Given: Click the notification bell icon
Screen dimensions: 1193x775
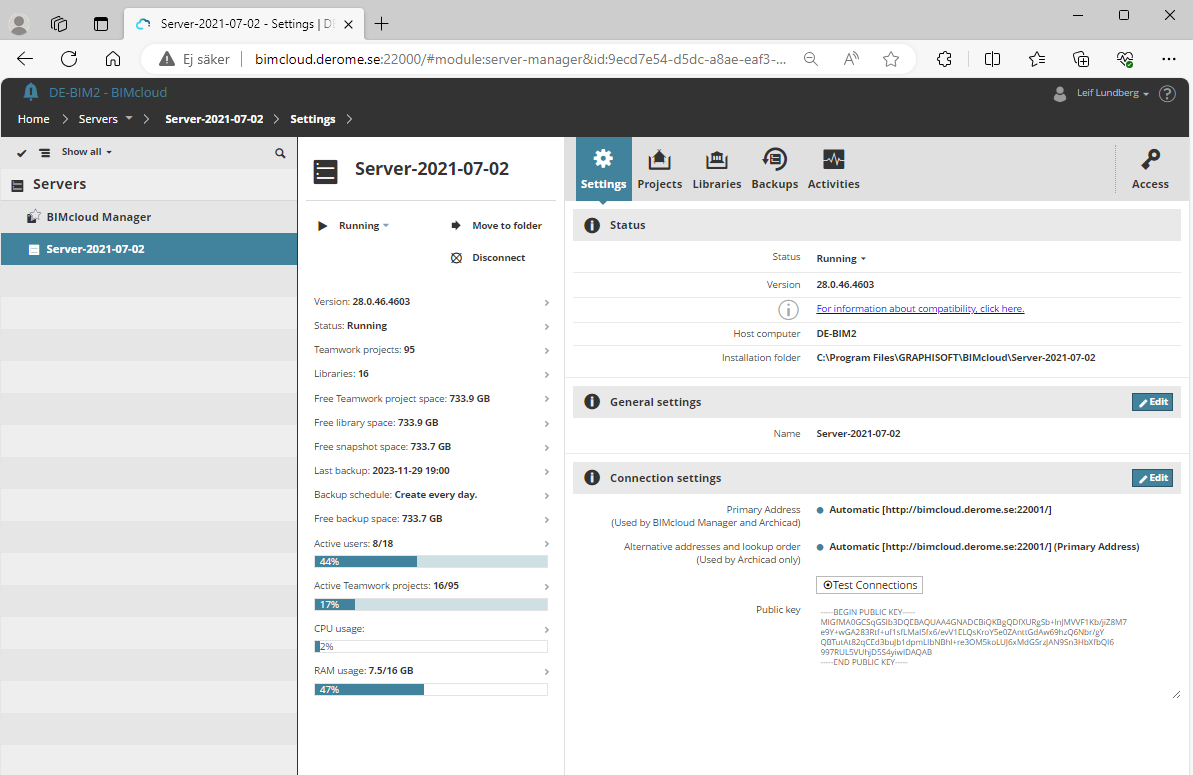Looking at the screenshot, I should (x=31, y=93).
